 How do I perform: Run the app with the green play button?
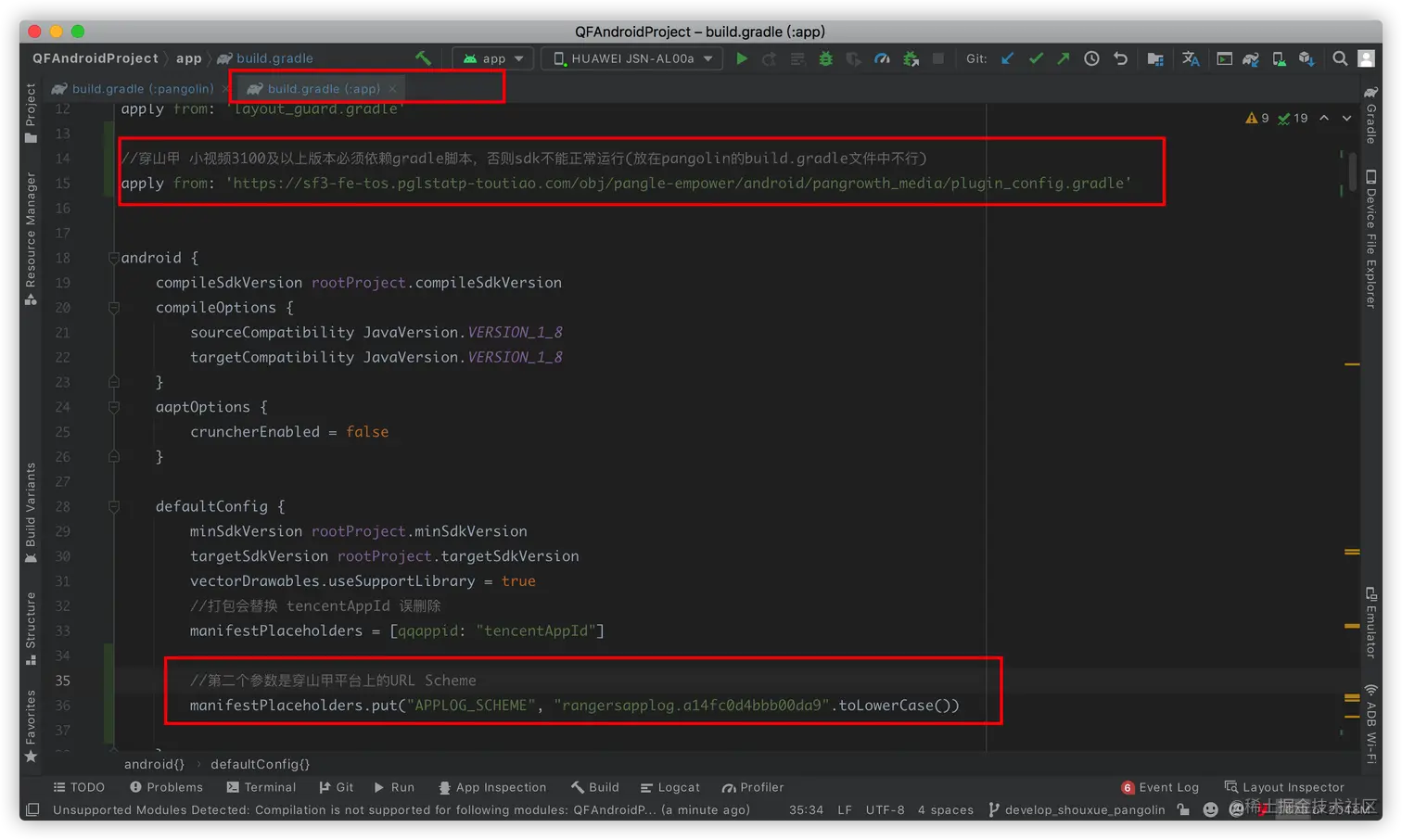point(742,58)
